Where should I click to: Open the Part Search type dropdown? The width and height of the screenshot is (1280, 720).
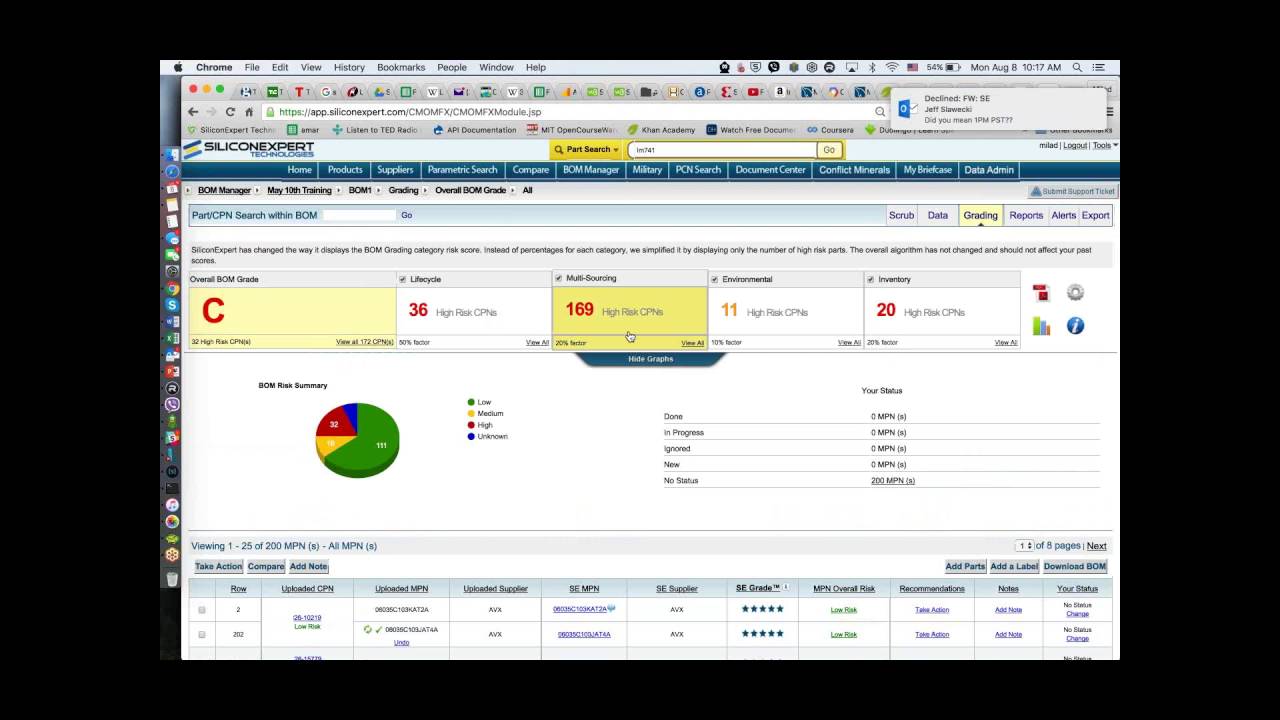[x=587, y=150]
